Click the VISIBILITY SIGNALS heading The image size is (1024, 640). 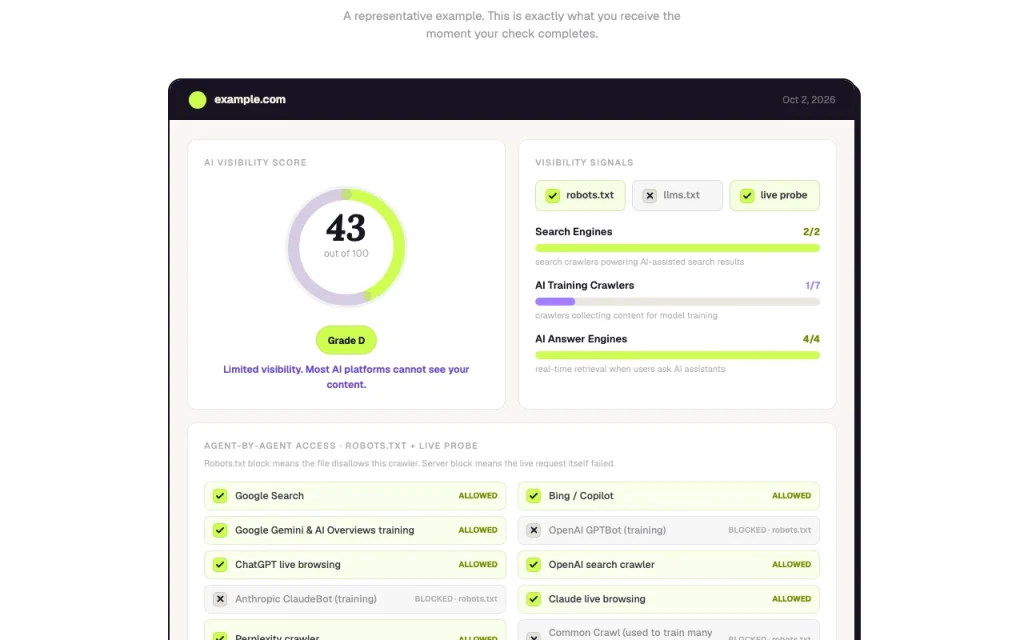584,163
